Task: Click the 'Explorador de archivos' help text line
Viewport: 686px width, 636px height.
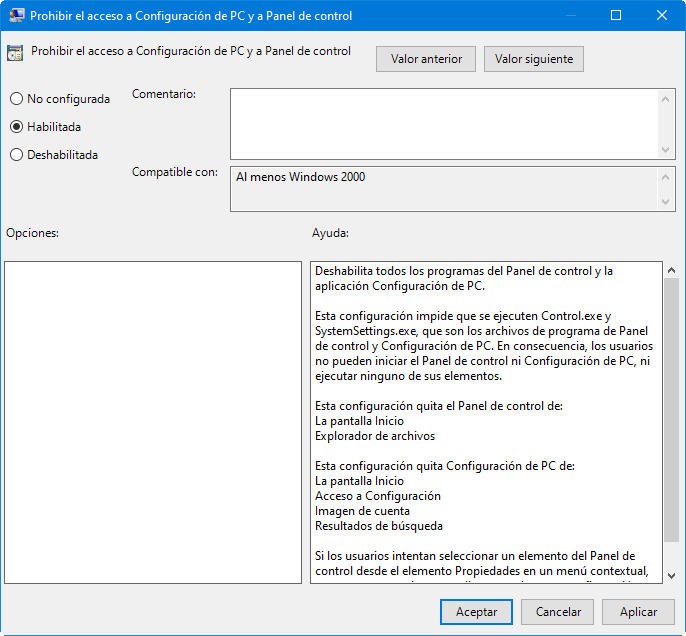Action: pos(375,436)
